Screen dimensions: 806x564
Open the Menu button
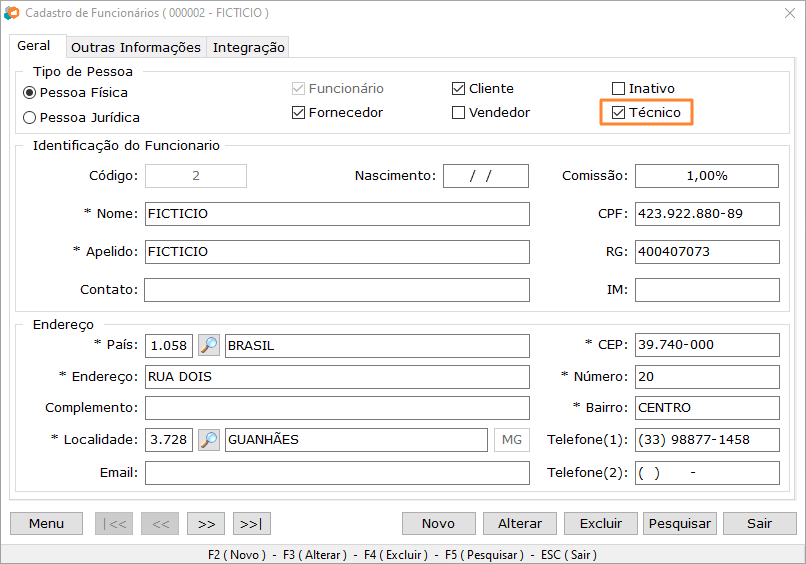coord(47,523)
